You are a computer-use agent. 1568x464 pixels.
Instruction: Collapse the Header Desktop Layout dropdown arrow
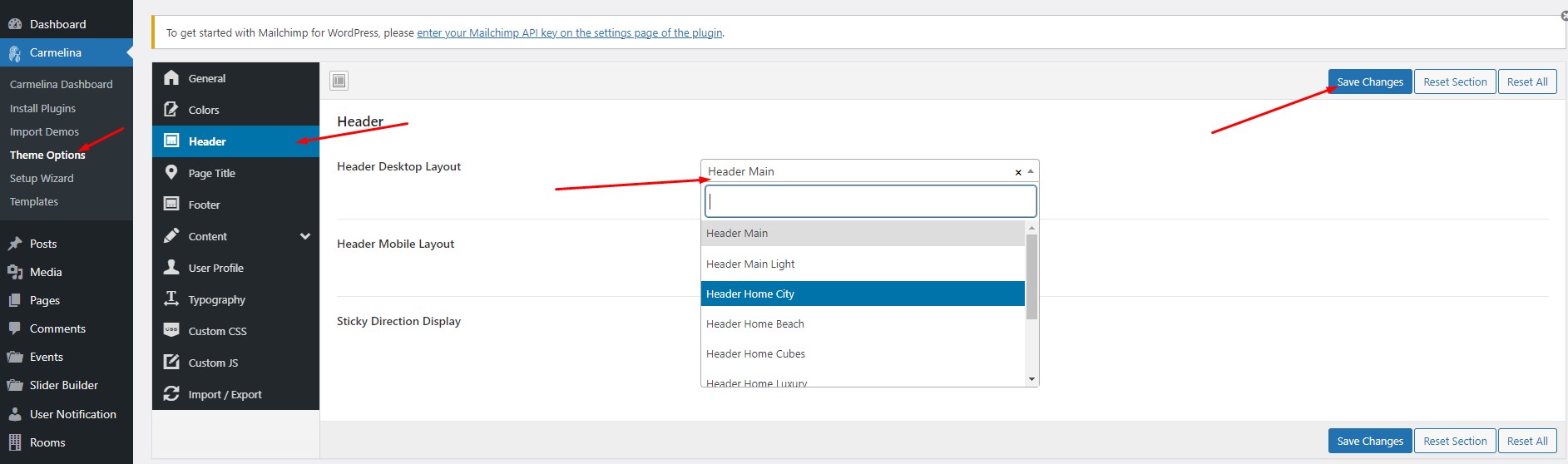(x=1031, y=171)
